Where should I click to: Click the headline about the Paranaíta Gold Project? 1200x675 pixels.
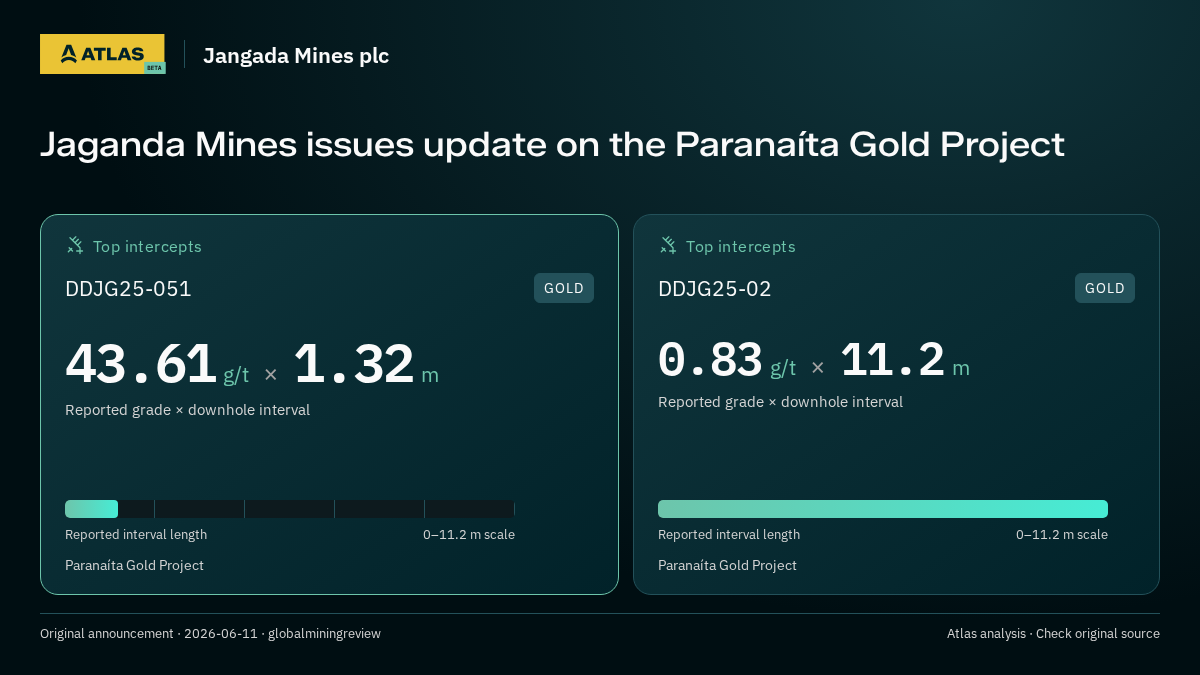click(x=552, y=145)
